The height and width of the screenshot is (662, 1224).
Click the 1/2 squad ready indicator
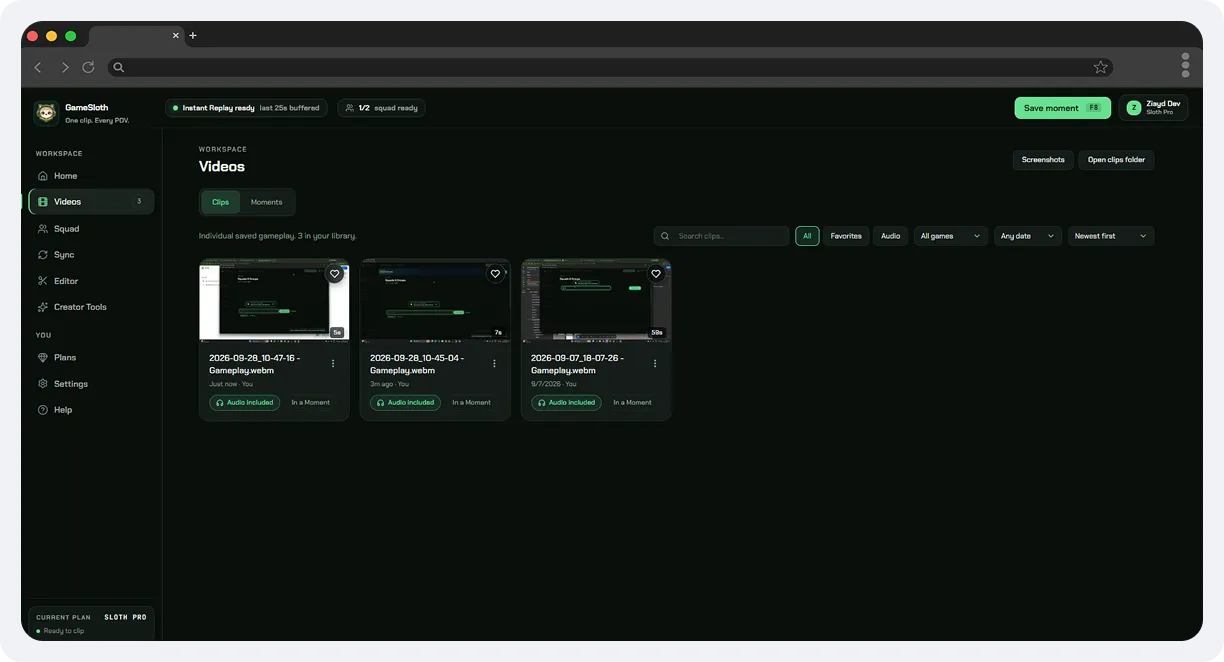[381, 108]
